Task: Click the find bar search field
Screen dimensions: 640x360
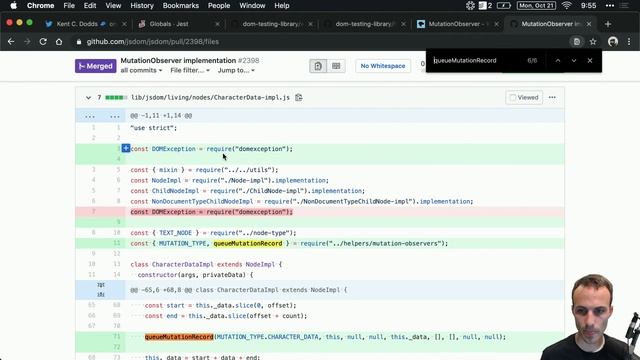Action: pos(476,60)
